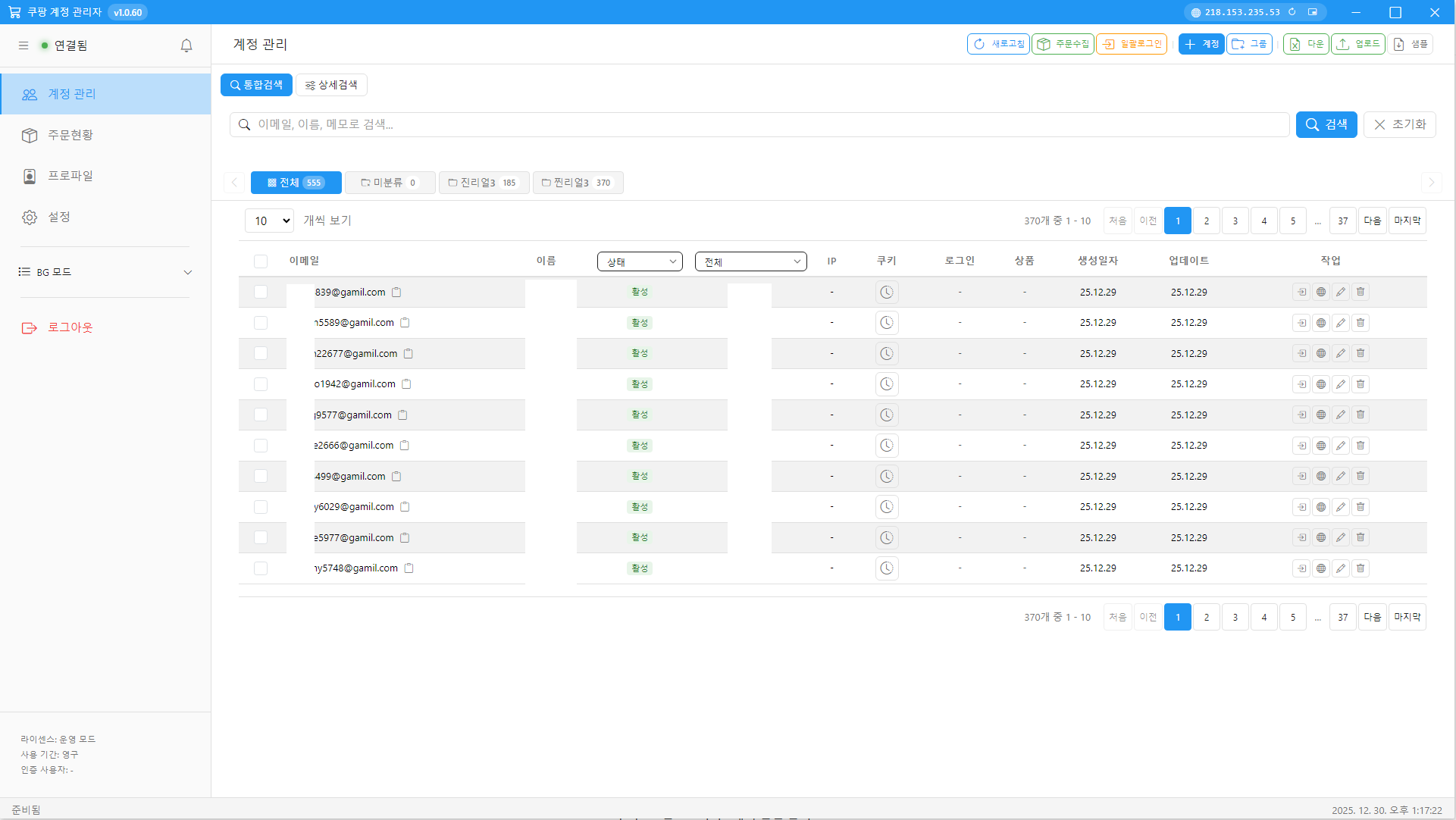
Task: Click globe browser icon in third account row
Action: [1321, 353]
